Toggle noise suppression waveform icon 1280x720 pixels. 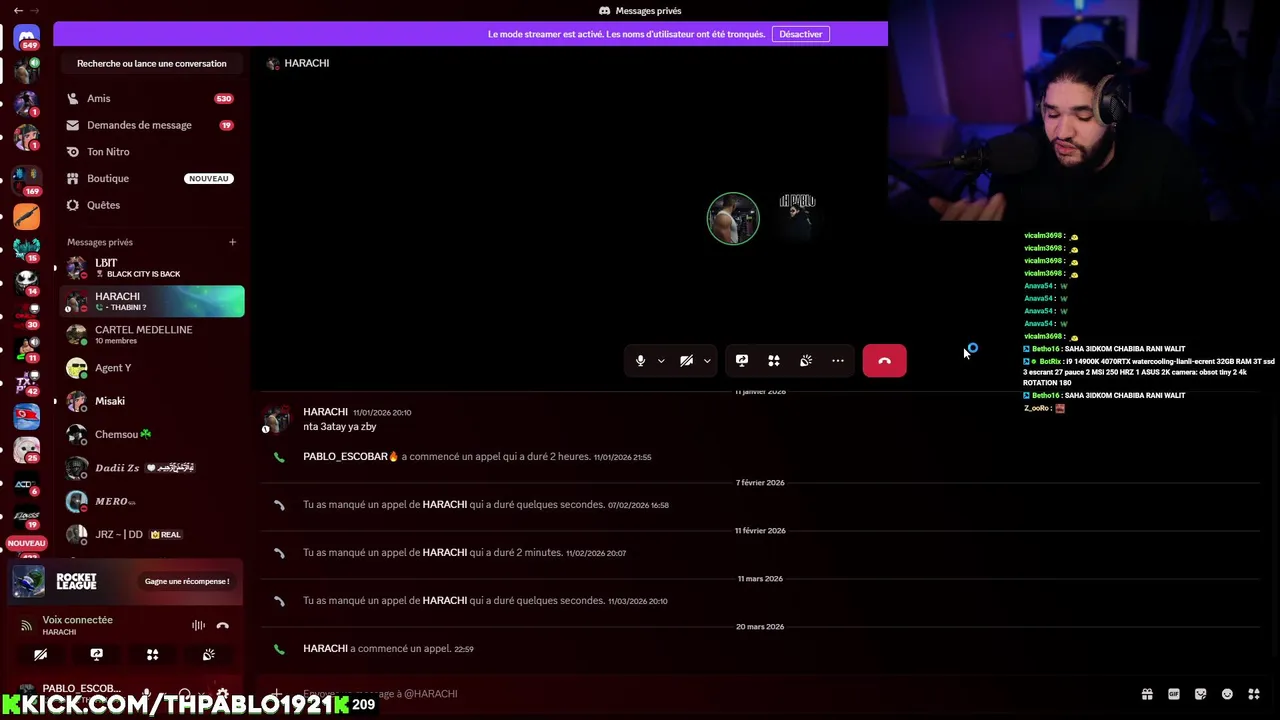[199, 626]
